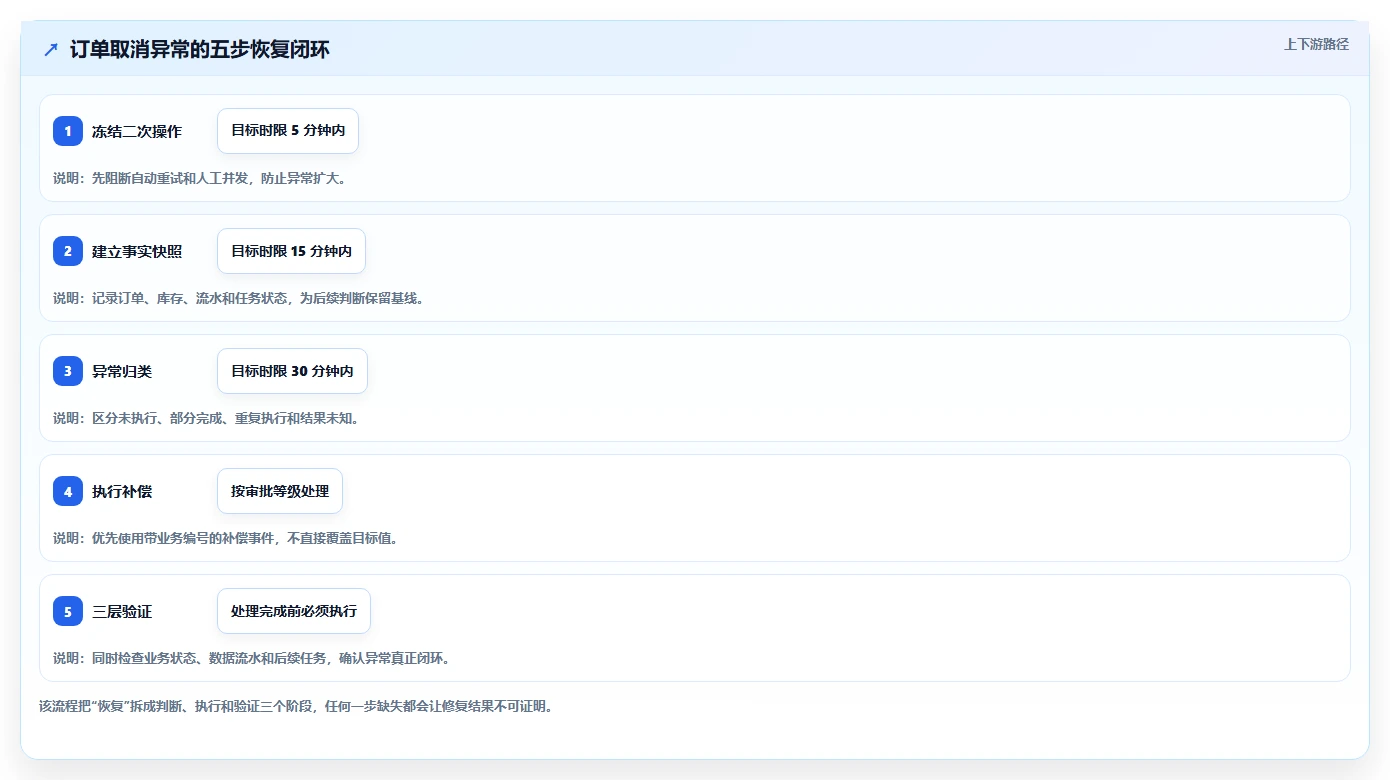Select the 执行补偿 step title

(122, 491)
